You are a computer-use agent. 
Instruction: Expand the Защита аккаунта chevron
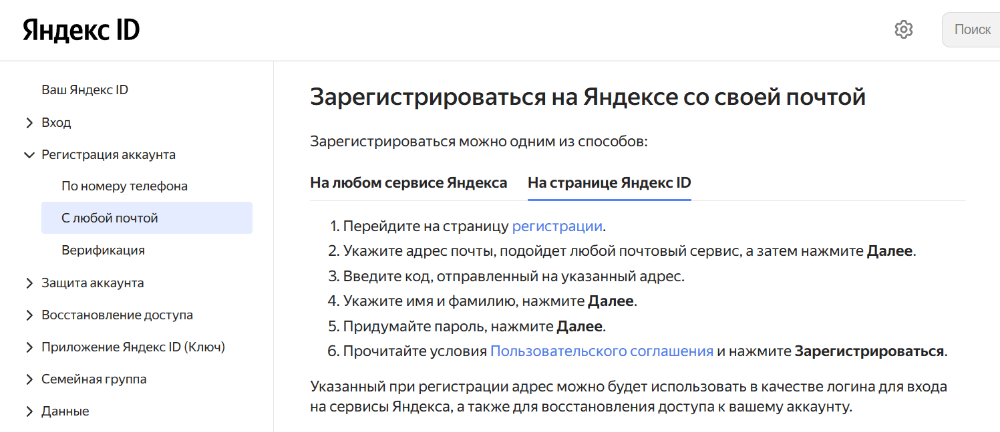[x=29, y=283]
